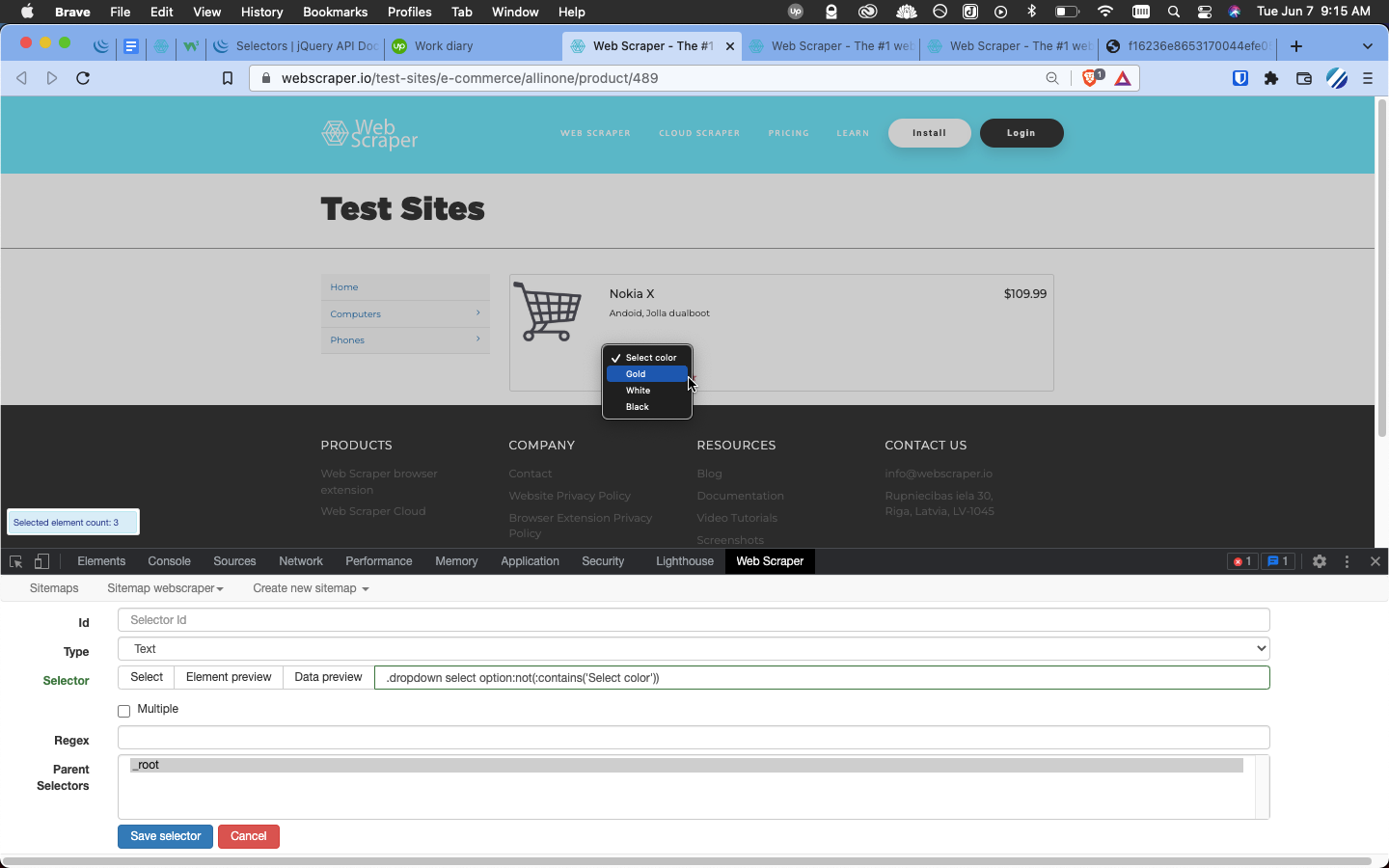Screen dimensions: 1389x868
Task: Open the Type dropdown showing Text
Action: pos(692,648)
